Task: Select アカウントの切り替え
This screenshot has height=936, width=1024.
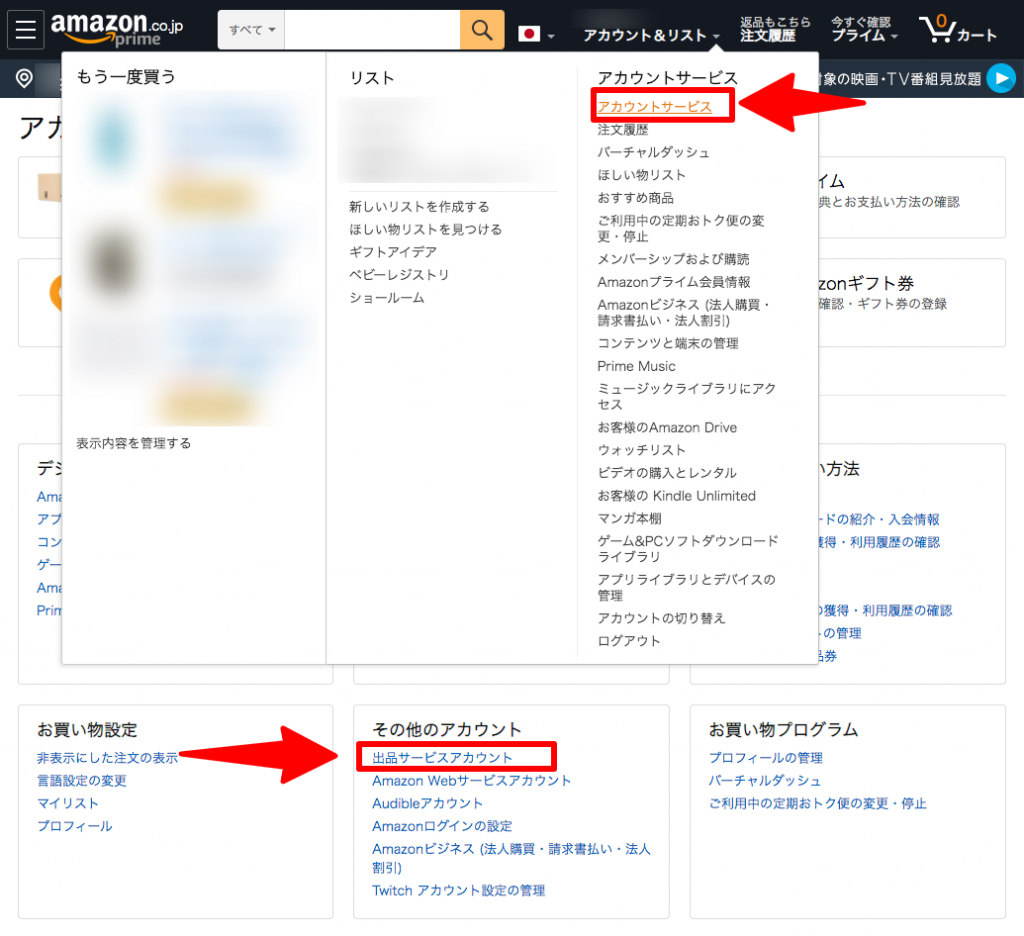Action: click(x=661, y=619)
